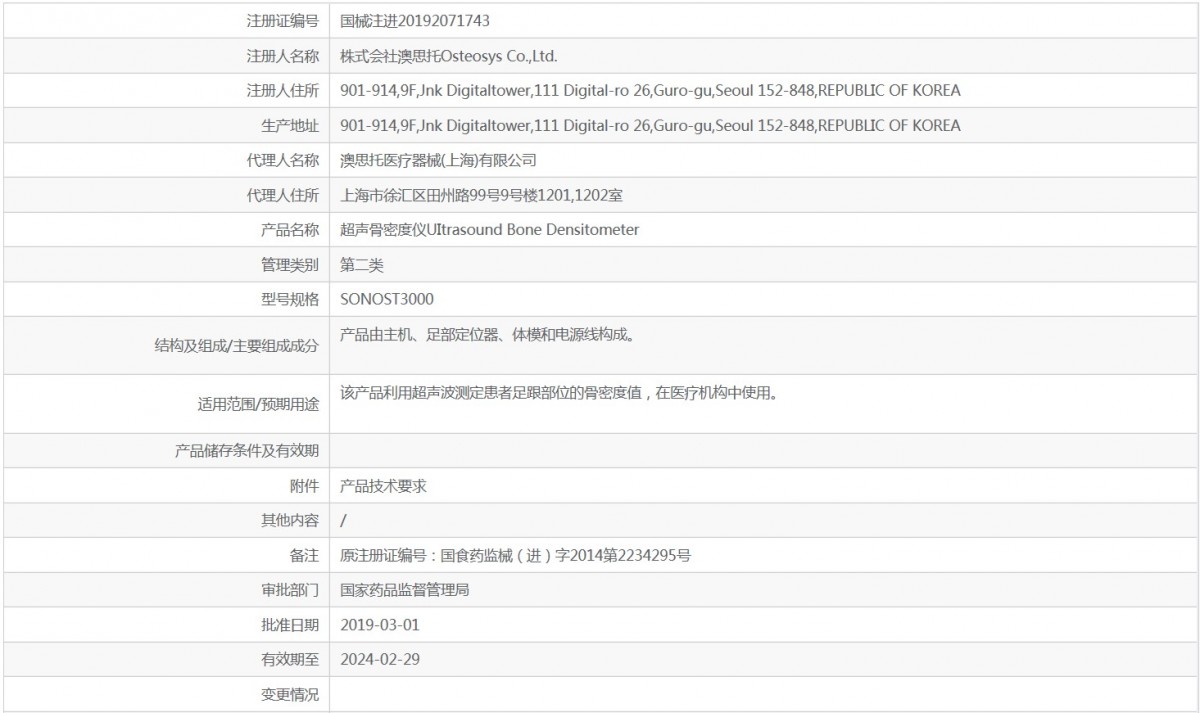
Task: Select model value SONOST3000
Action: tap(387, 299)
